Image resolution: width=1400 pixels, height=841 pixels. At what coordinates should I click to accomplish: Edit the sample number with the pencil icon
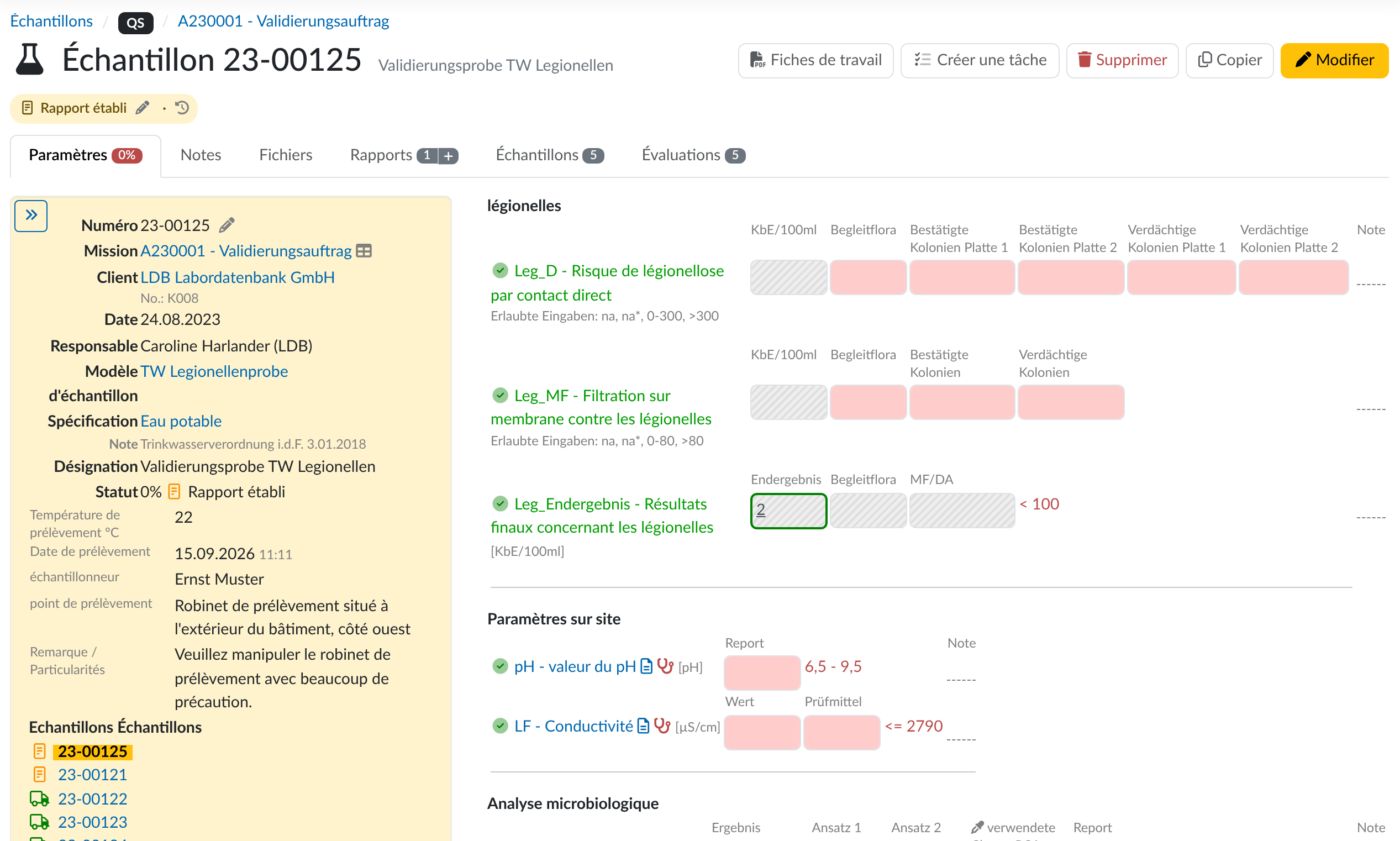click(x=227, y=225)
